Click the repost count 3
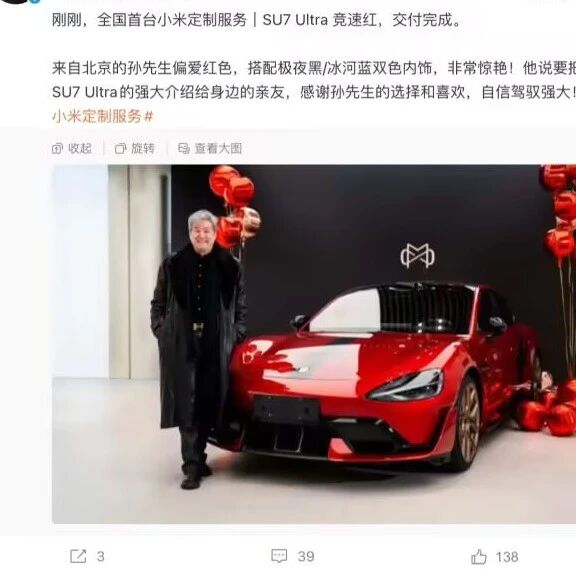576x576 pixels. 101,557
